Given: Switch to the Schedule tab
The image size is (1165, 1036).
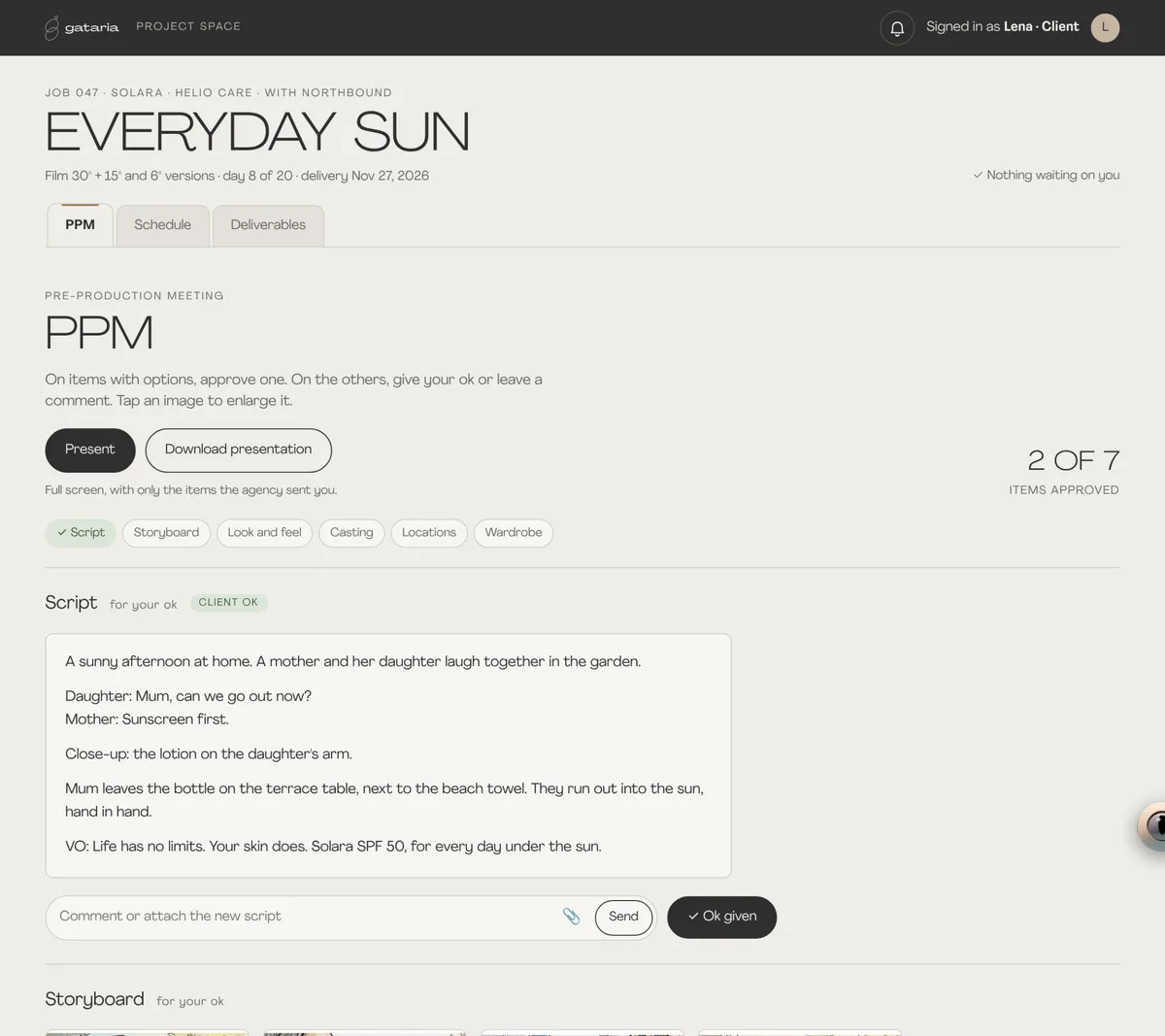Looking at the screenshot, I should pyautogui.click(x=162, y=225).
